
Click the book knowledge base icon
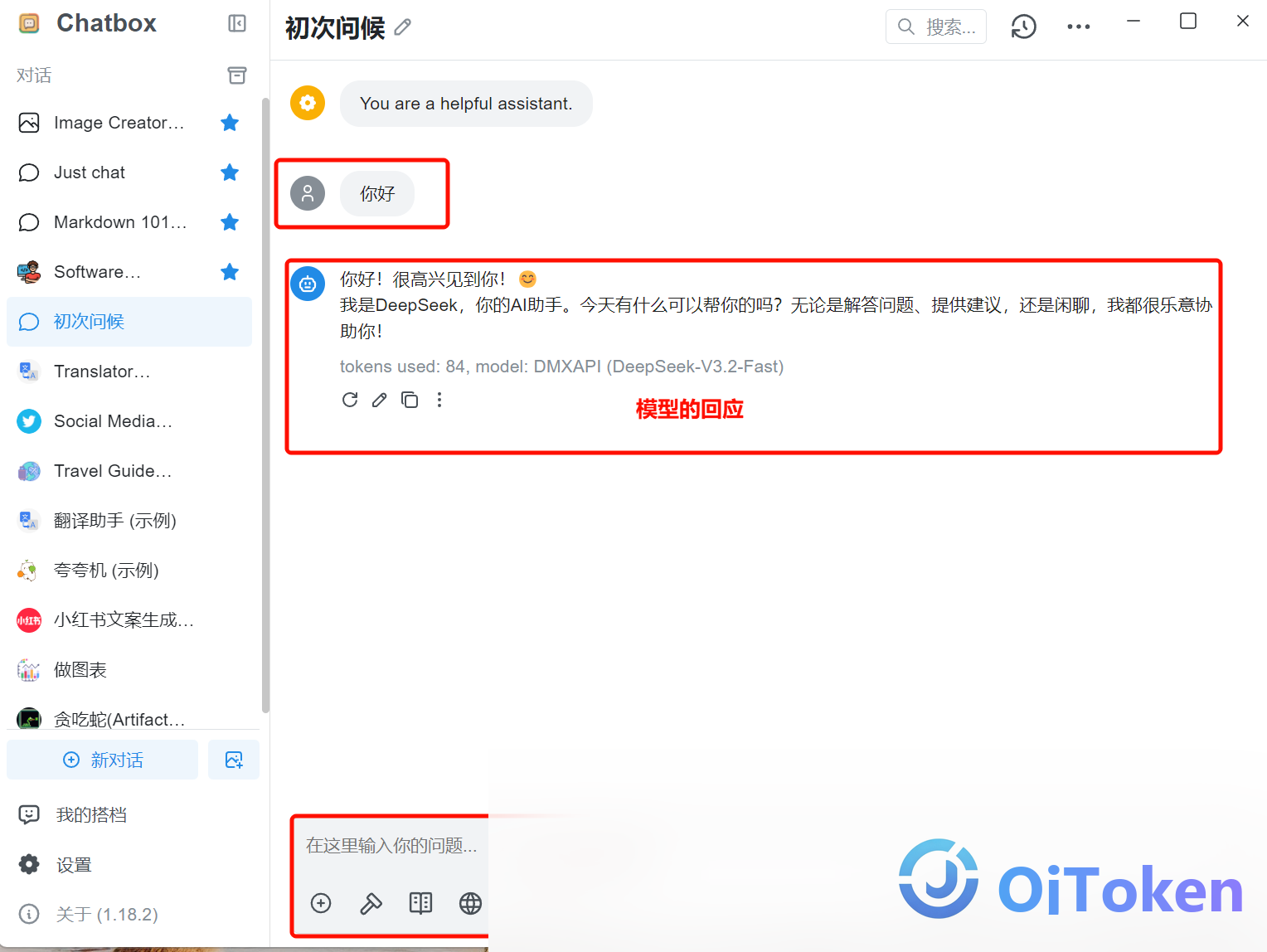coord(420,903)
